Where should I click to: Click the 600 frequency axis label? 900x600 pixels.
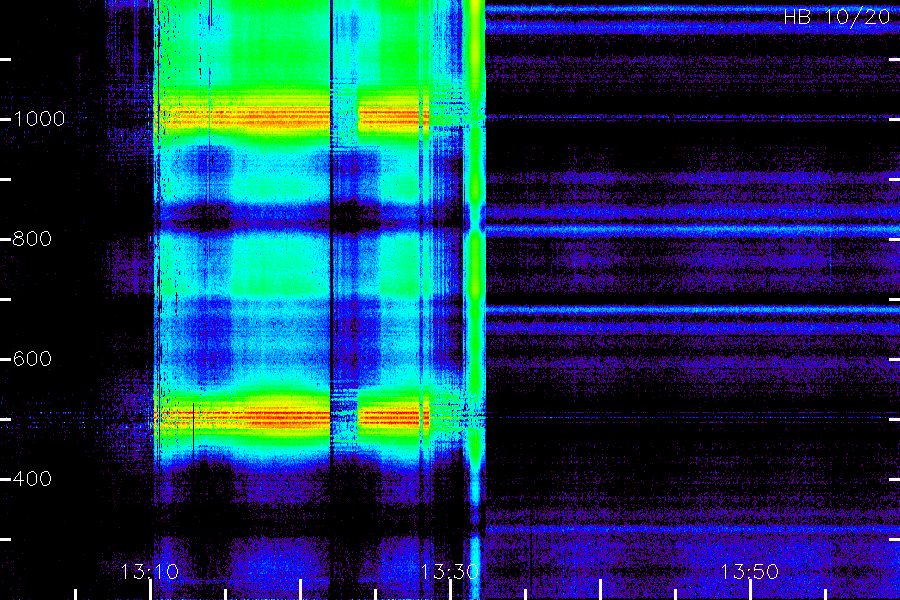(x=32, y=359)
